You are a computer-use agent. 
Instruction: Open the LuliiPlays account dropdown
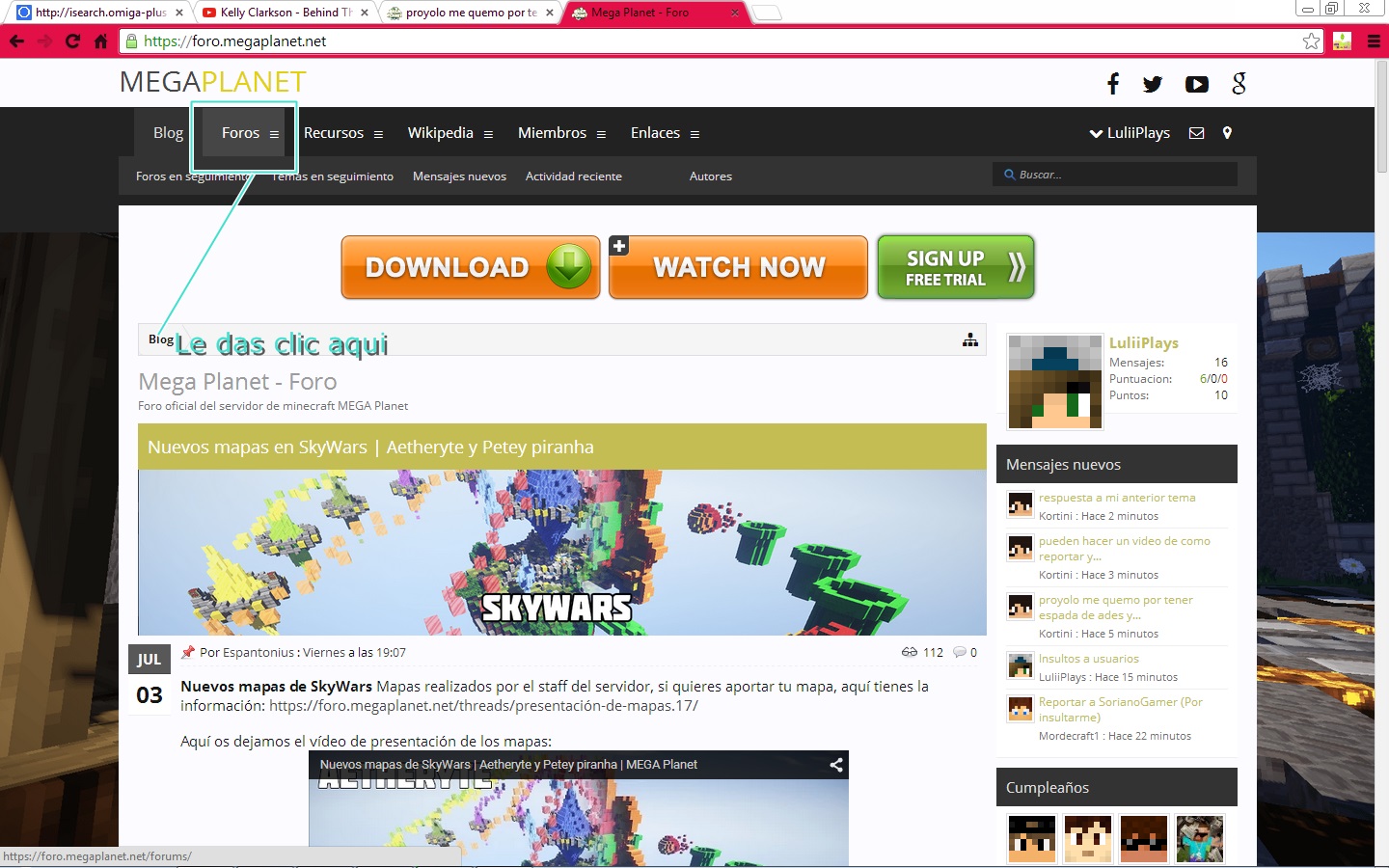tap(1130, 133)
